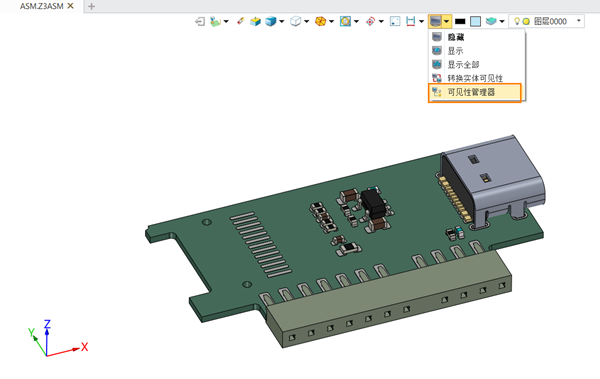Click the black IC chip on board
This screenshot has width=600, height=379.
coord(373,203)
